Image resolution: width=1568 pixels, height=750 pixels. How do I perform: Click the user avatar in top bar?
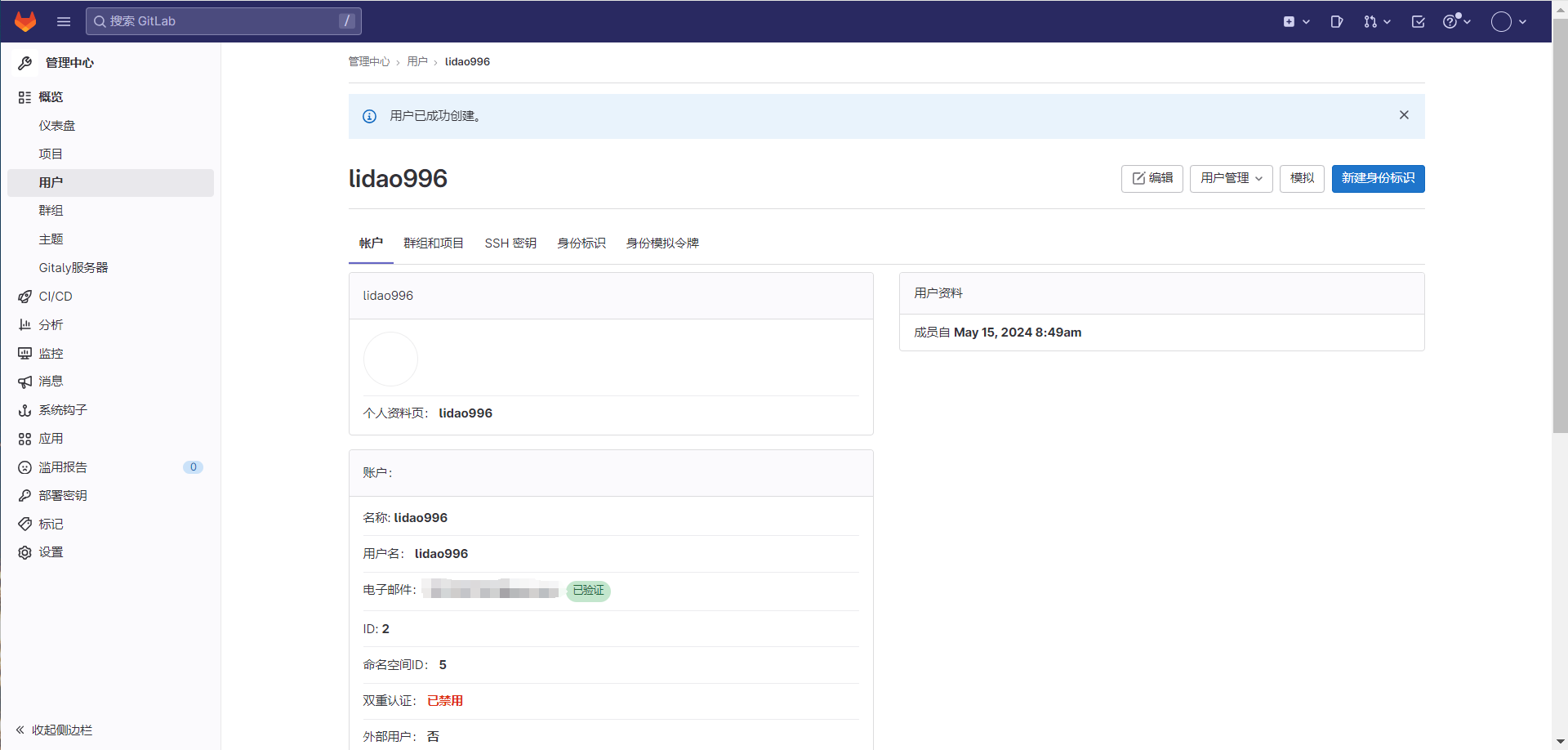click(1501, 22)
